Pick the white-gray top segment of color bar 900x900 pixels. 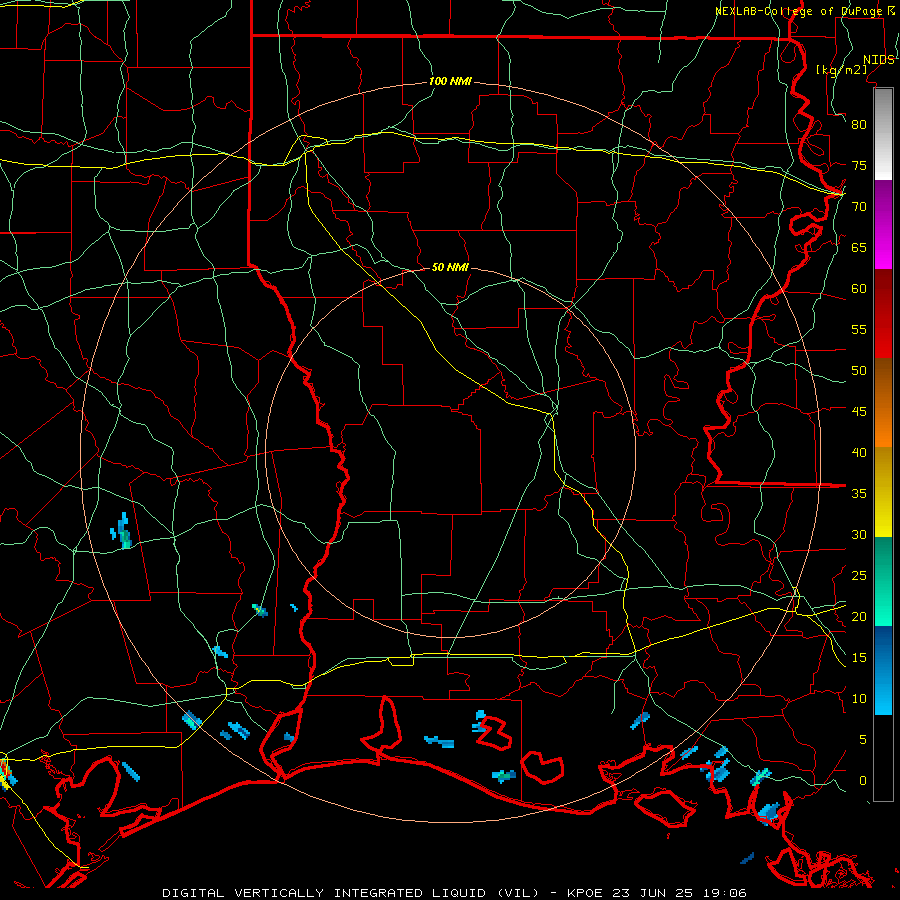pyautogui.click(x=883, y=134)
